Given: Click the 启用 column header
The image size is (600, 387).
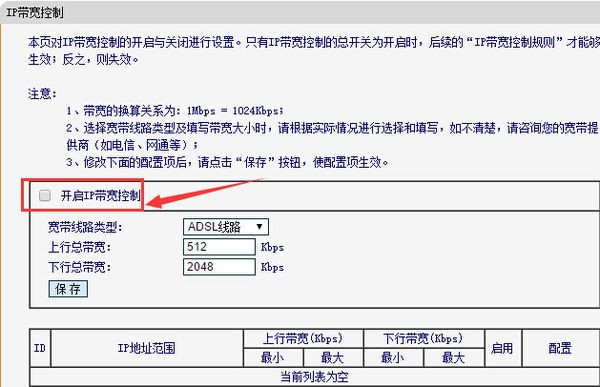Looking at the screenshot, I should coord(502,348).
